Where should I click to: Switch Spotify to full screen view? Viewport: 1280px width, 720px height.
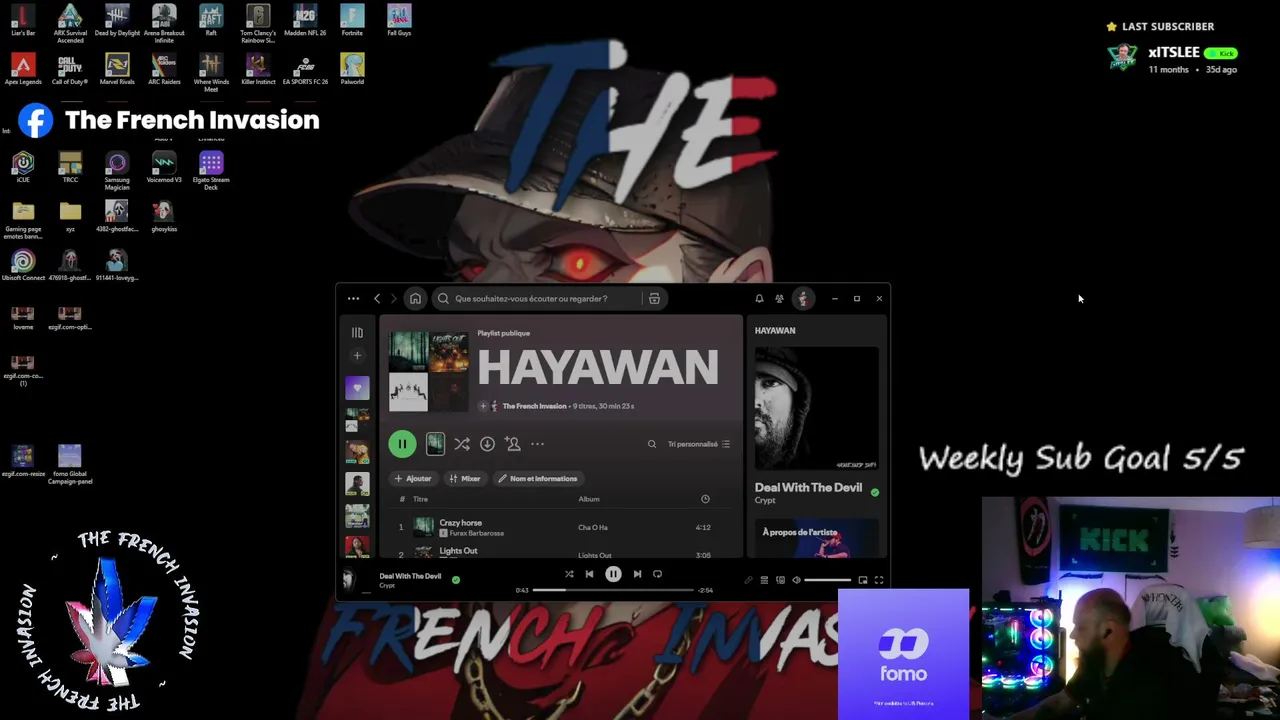coord(879,580)
